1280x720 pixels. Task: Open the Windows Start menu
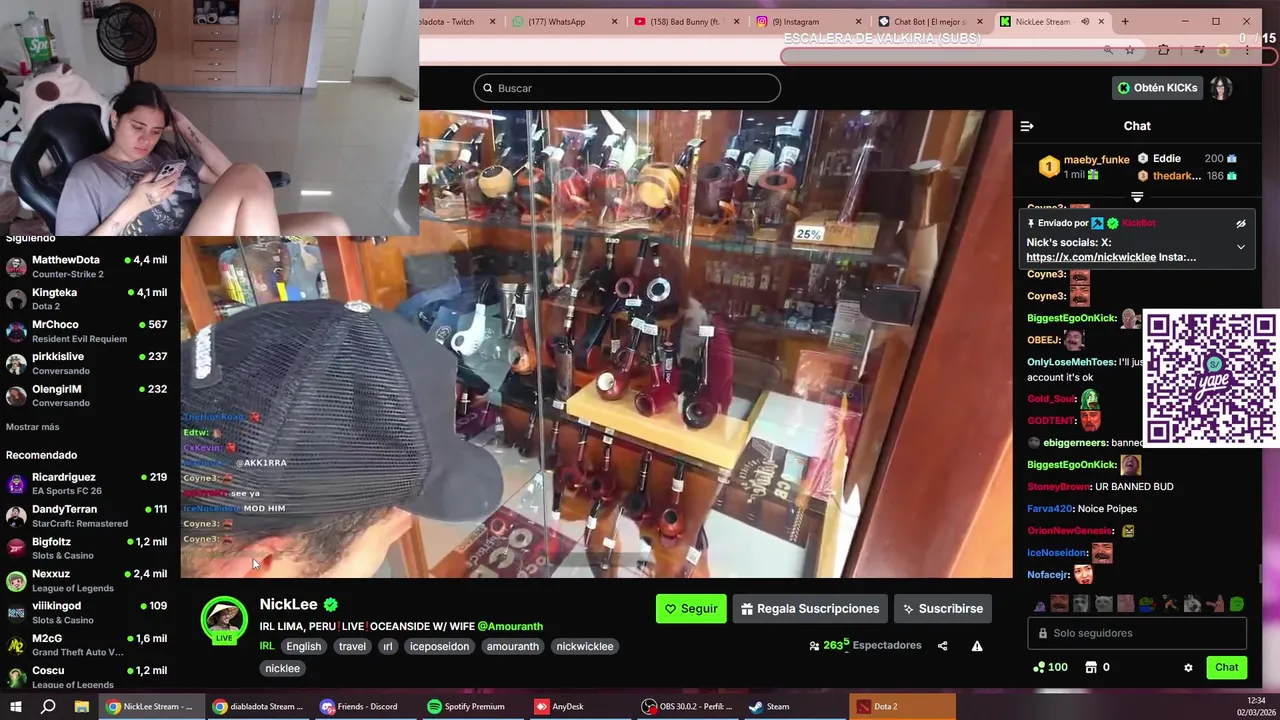[16, 706]
